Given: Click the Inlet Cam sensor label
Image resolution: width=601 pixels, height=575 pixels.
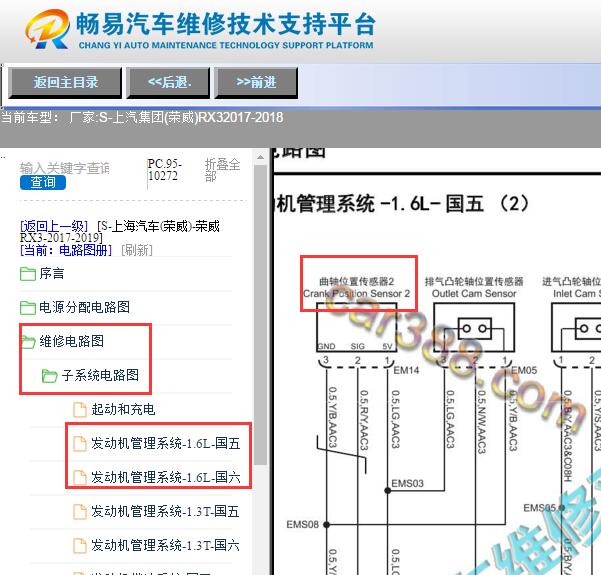Looking at the screenshot, I should click(x=576, y=294).
